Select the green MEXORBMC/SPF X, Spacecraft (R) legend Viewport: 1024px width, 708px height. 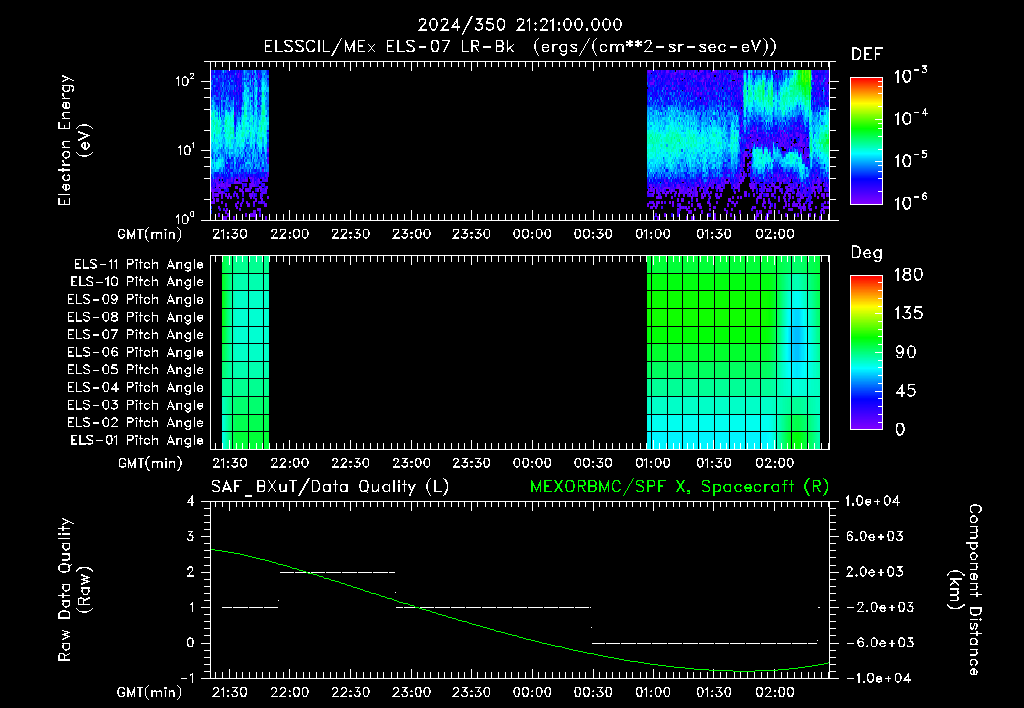[679, 487]
